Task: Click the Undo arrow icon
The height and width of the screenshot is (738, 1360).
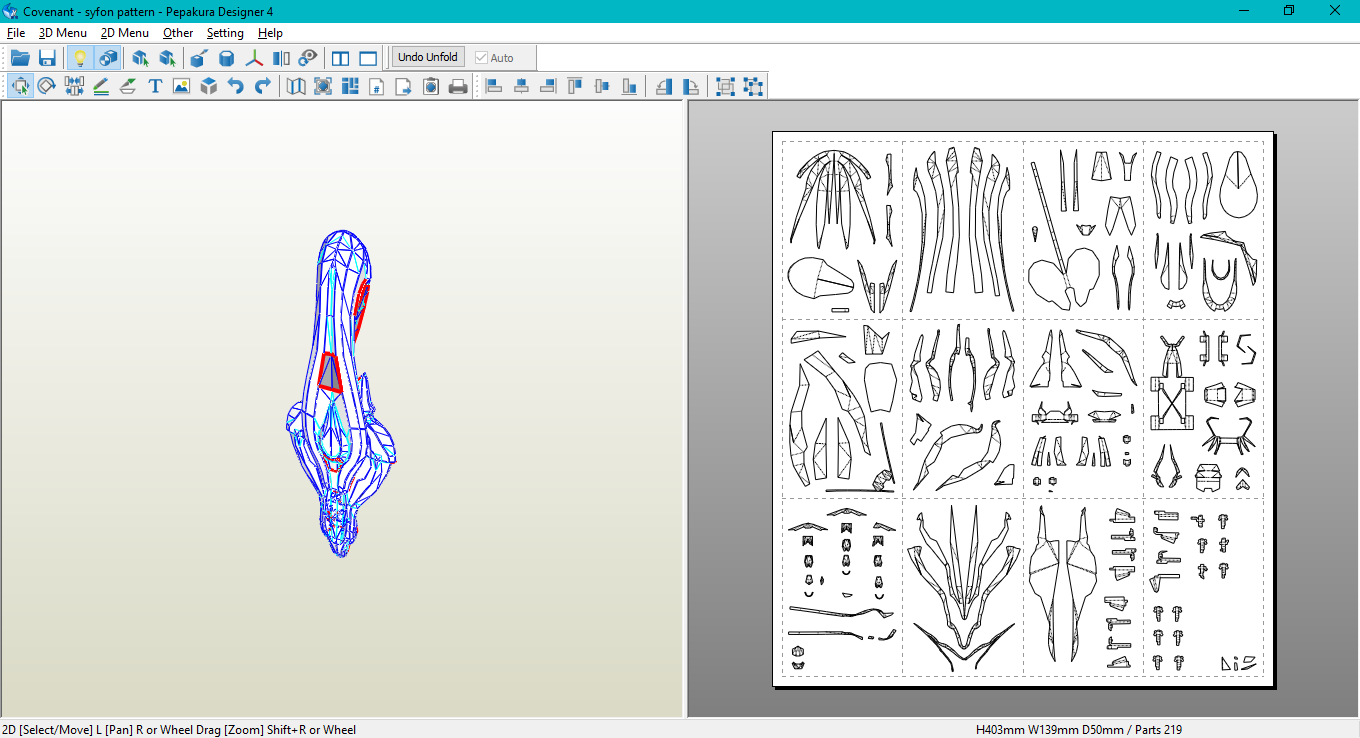Action: 235,87
